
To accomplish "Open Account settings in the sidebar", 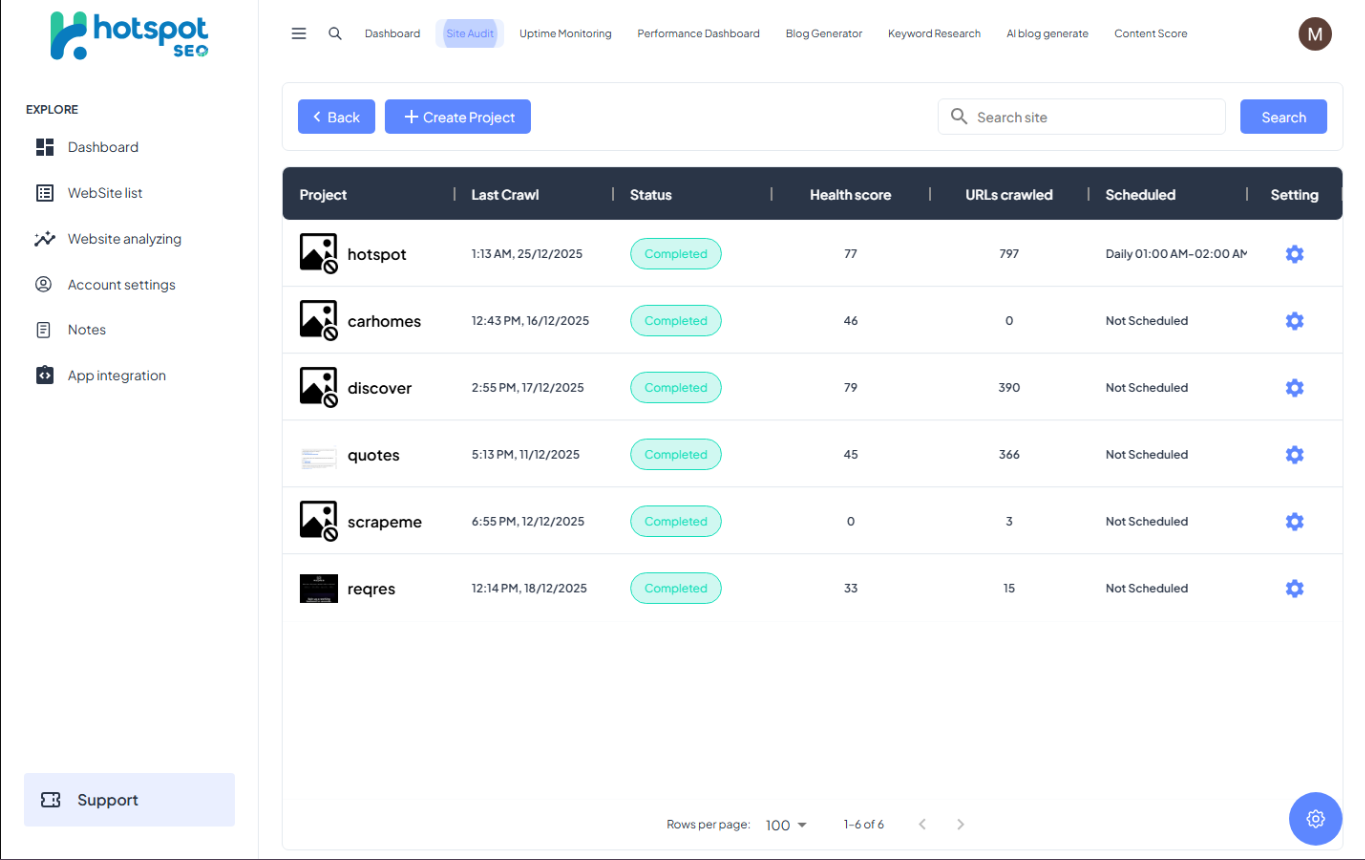I will tap(121, 285).
